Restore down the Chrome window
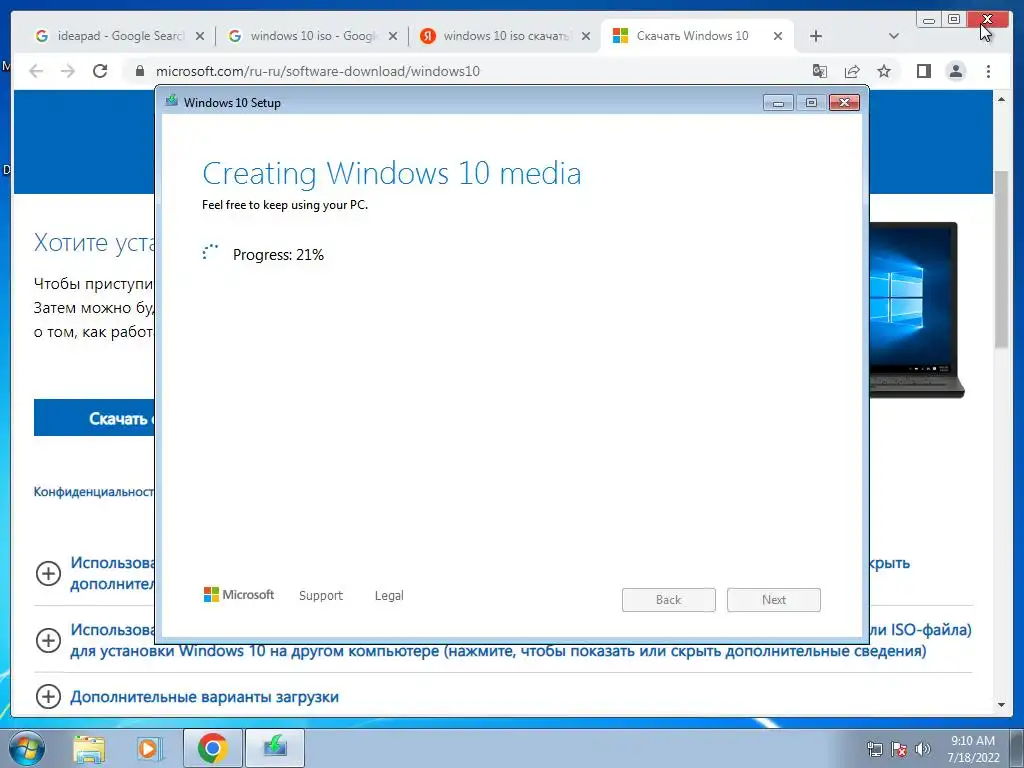The height and width of the screenshot is (768, 1024). (x=953, y=20)
